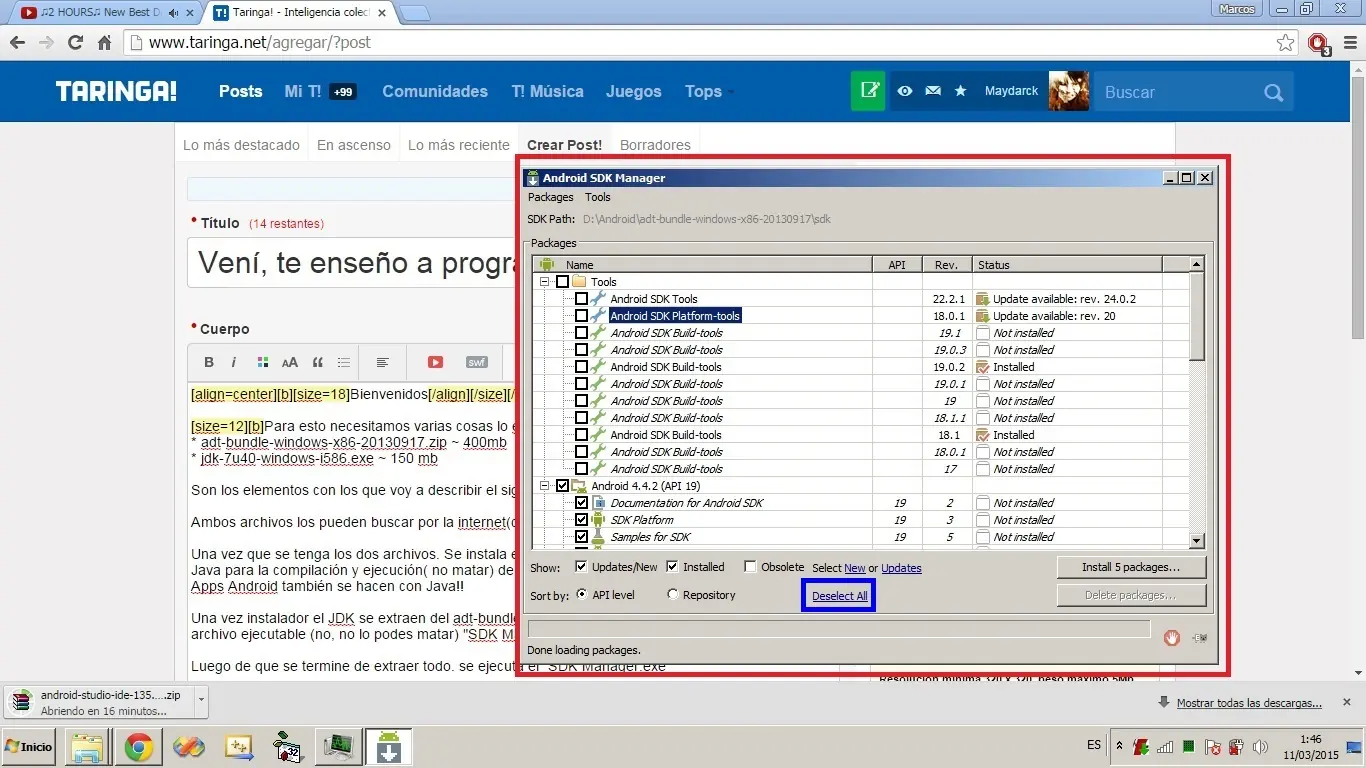Toggle the Updates/New show checkbox
The image size is (1366, 768).
pos(581,567)
